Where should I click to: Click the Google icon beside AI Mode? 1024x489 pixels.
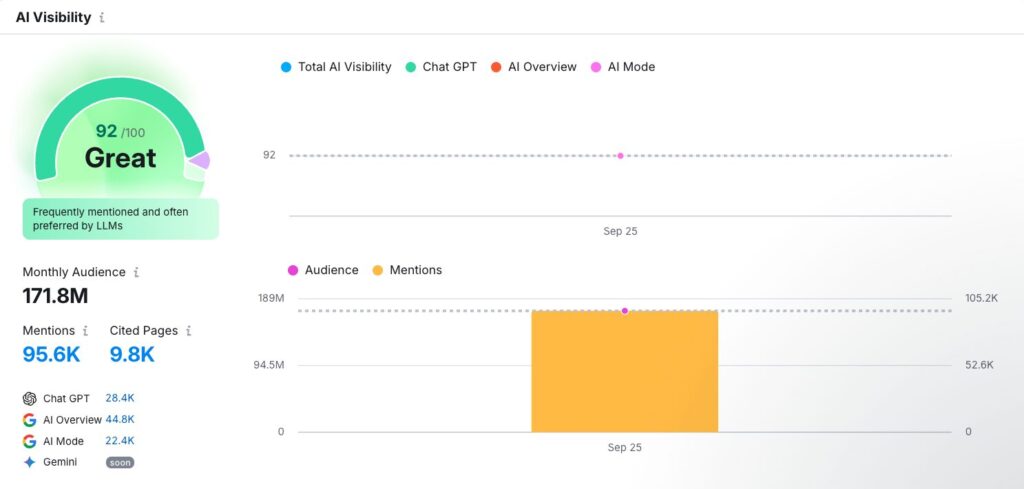(x=29, y=441)
